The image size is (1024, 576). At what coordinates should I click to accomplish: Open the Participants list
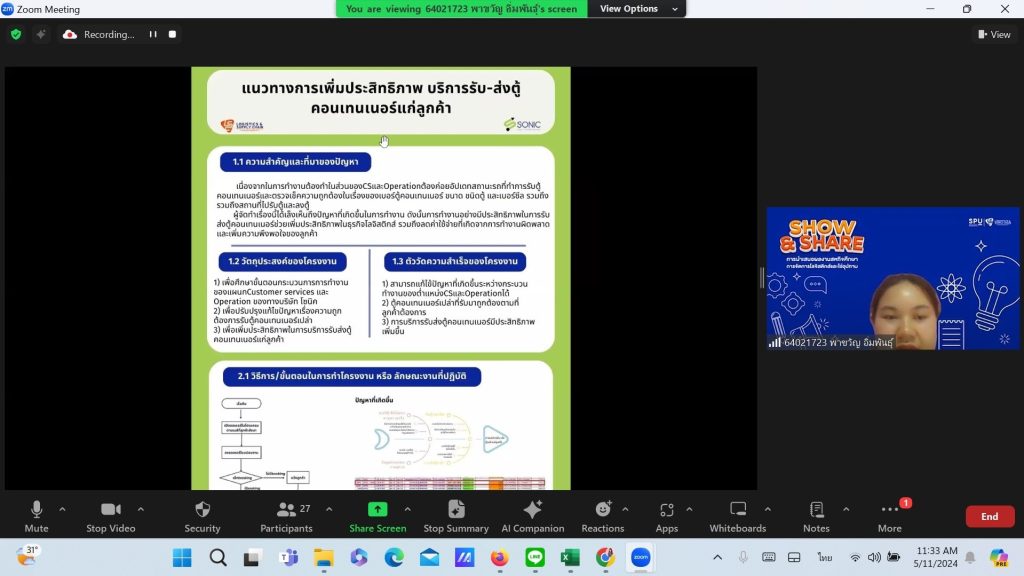pos(287,517)
